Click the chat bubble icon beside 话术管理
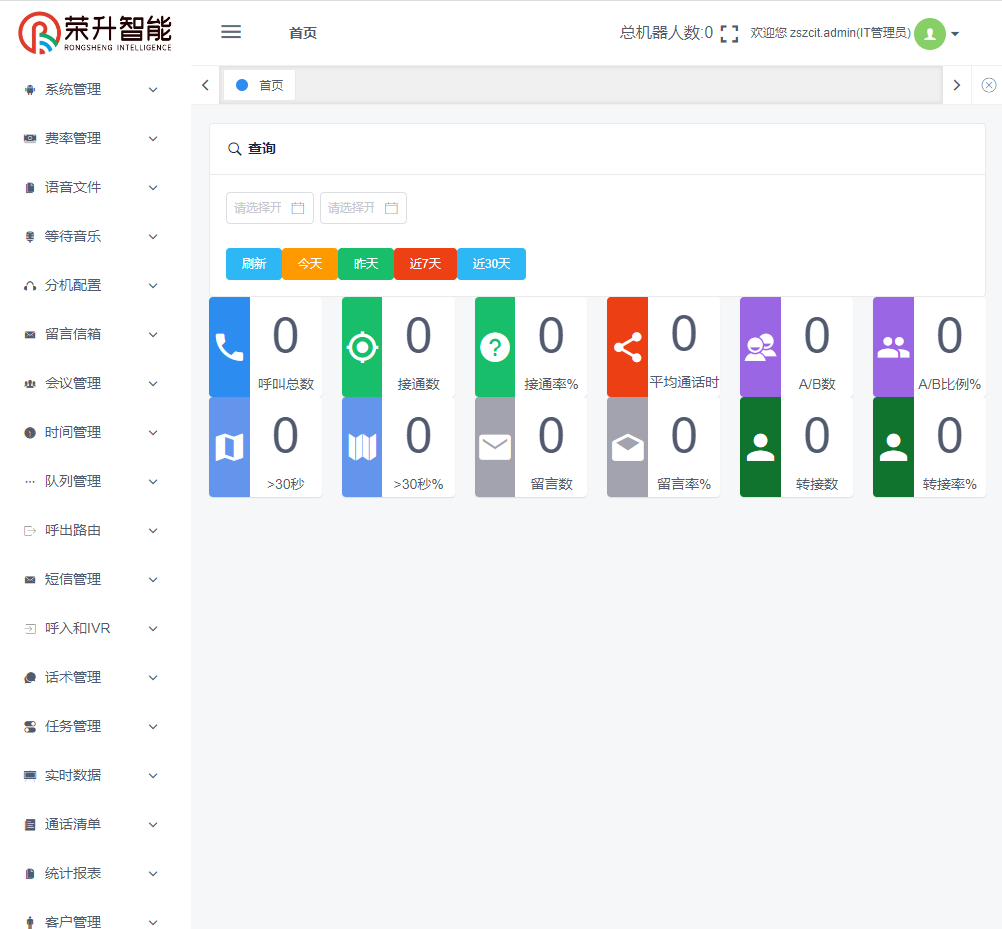The image size is (1002, 929). pos(29,678)
